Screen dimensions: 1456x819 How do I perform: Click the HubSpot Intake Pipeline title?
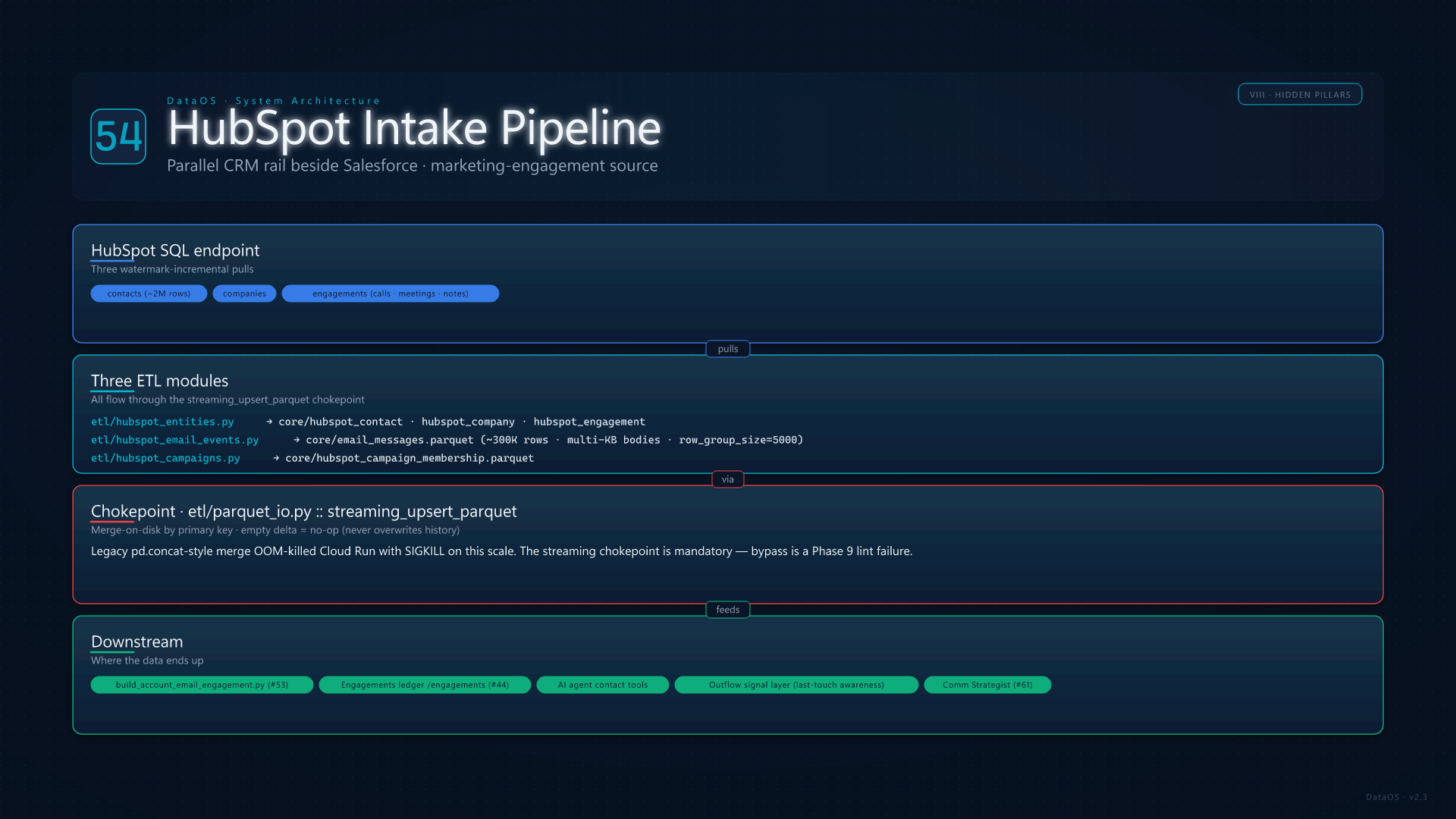tap(414, 128)
